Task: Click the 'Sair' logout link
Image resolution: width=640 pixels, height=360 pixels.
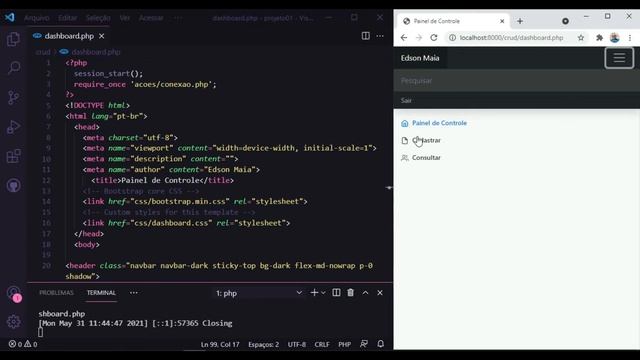Action: [406, 100]
